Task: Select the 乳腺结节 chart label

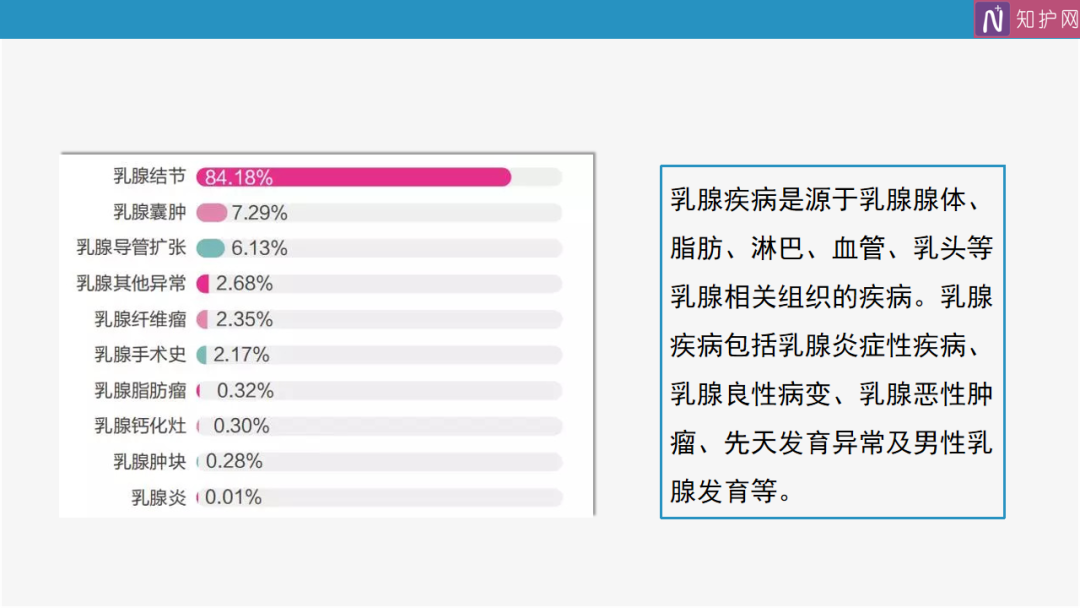Action: pyautogui.click(x=150, y=177)
